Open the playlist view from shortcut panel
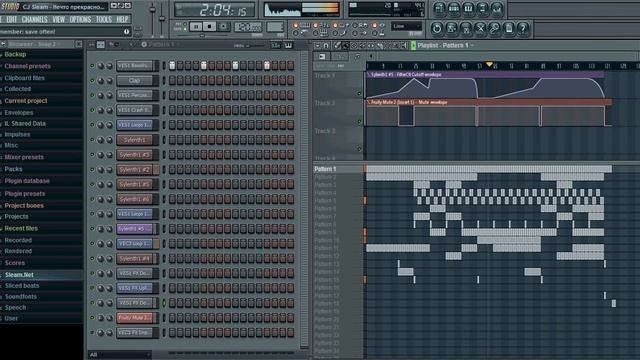 pos(439,8)
